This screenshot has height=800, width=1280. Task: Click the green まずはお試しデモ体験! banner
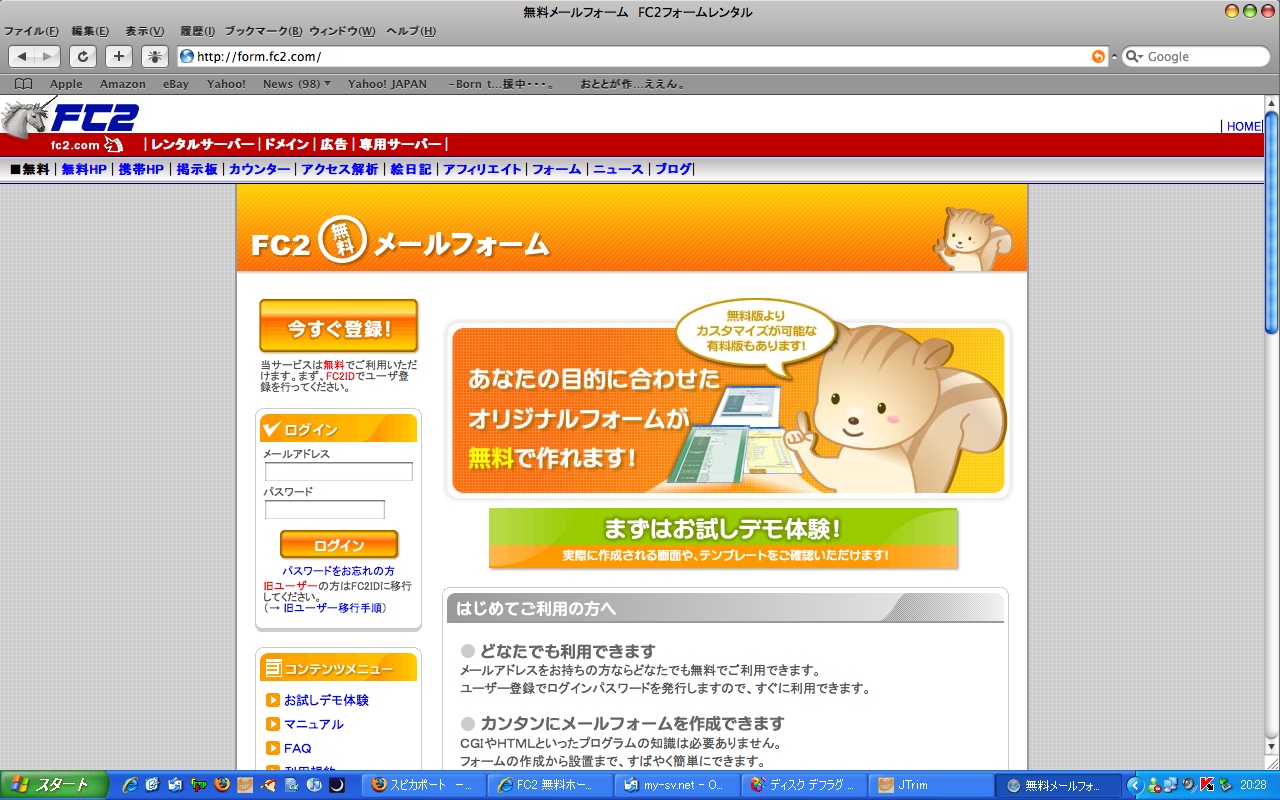point(723,538)
